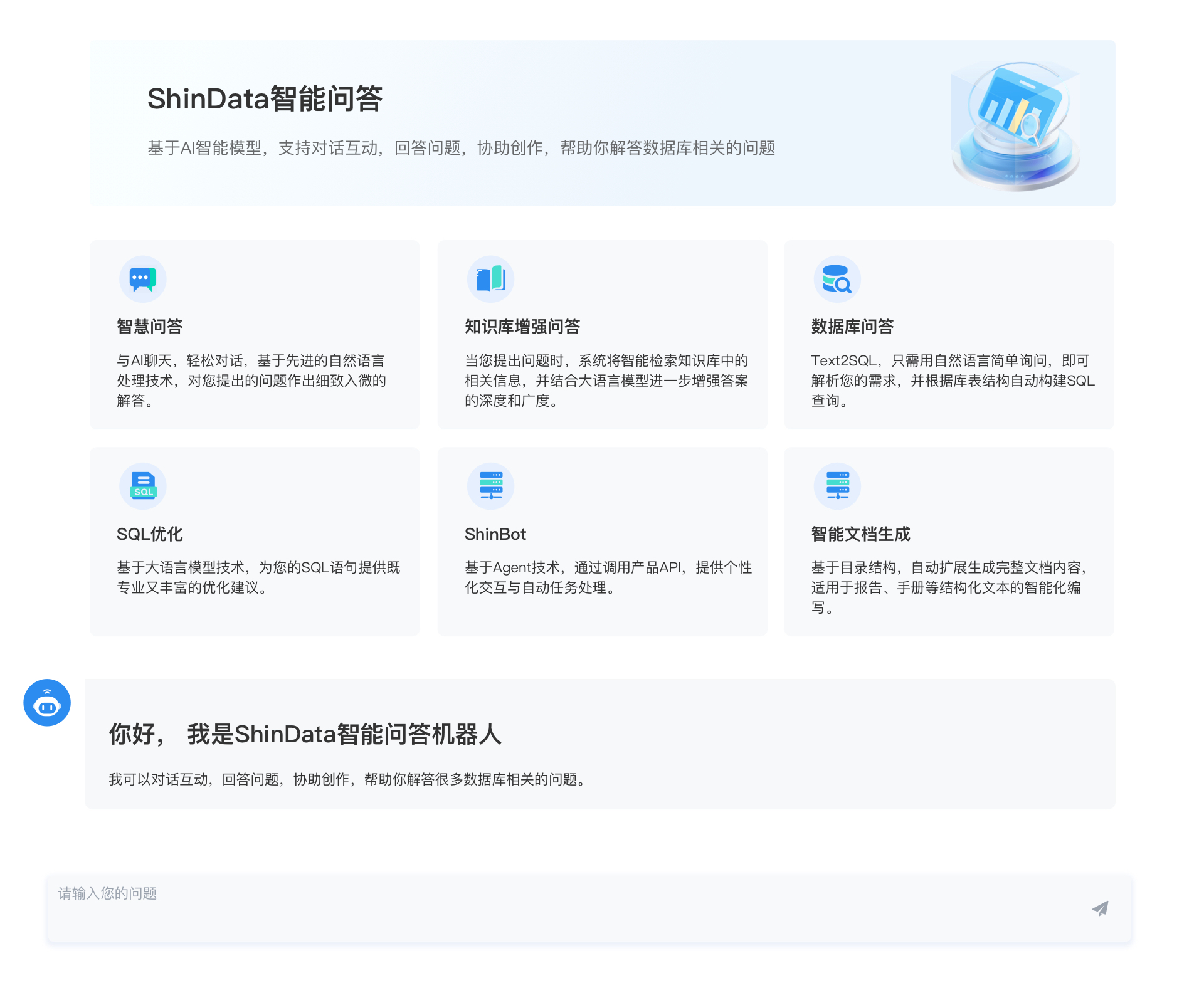This screenshot has height=983, width=1204.
Task: Click the 智能文档生成 server icon
Action: pyautogui.click(x=837, y=486)
